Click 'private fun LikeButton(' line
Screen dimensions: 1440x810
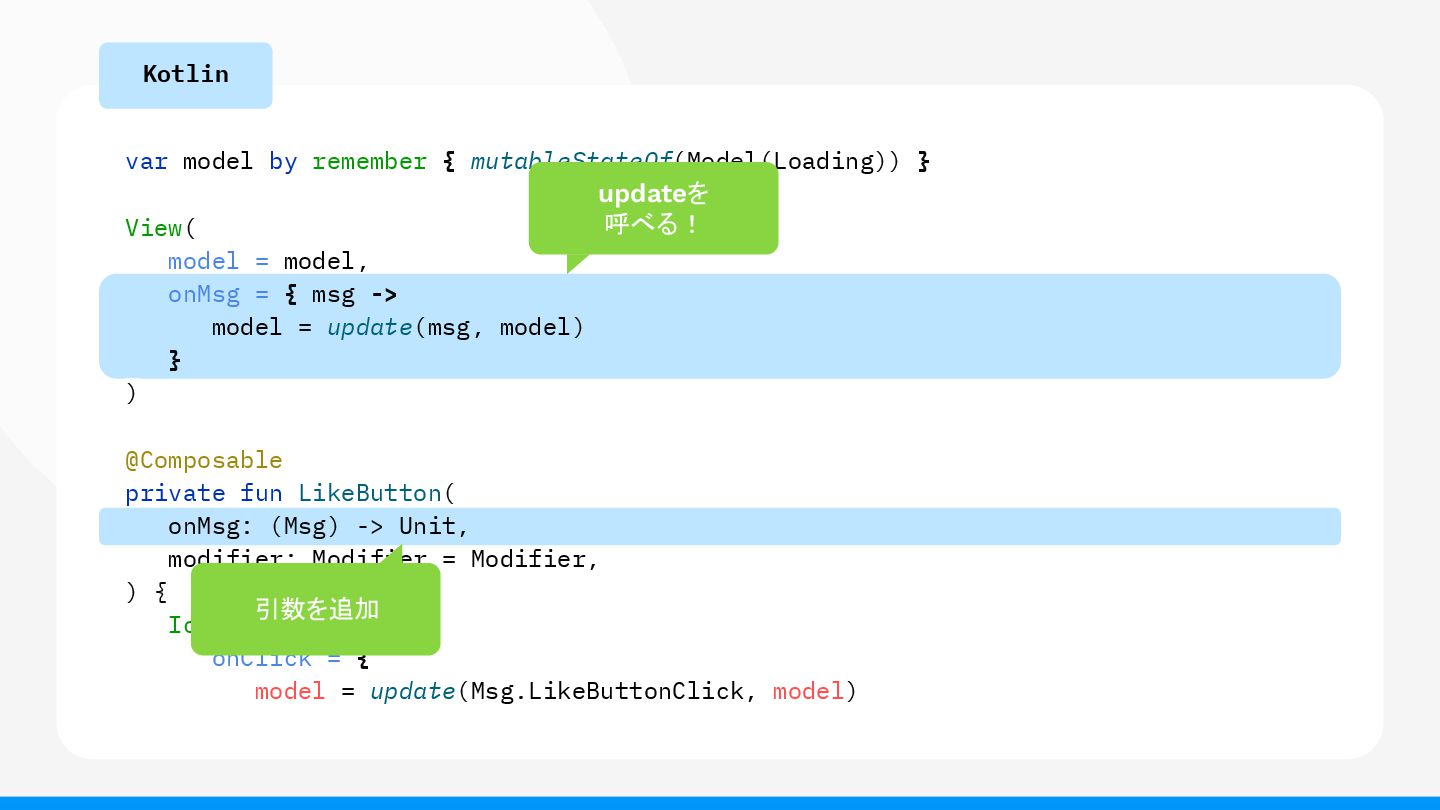[290, 493]
